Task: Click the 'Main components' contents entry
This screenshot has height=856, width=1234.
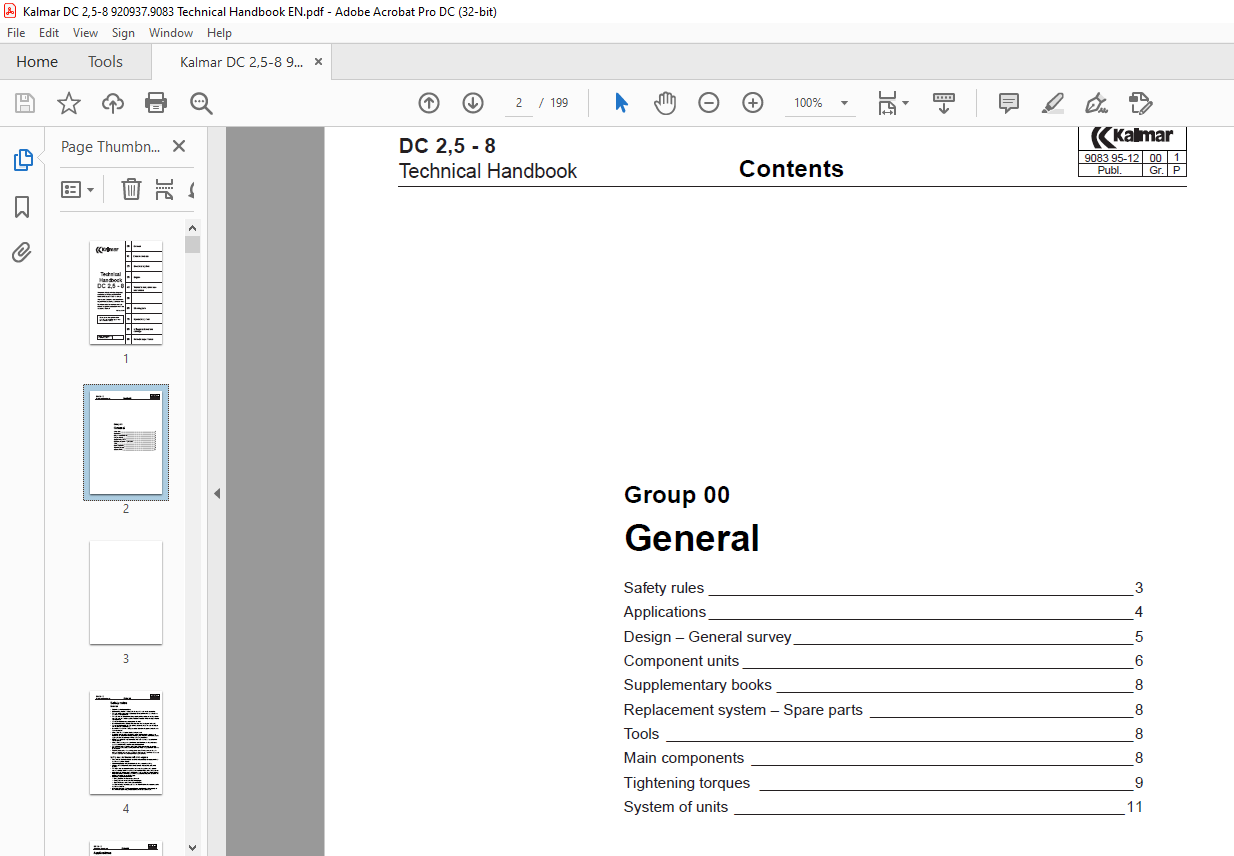Action: pos(684,758)
